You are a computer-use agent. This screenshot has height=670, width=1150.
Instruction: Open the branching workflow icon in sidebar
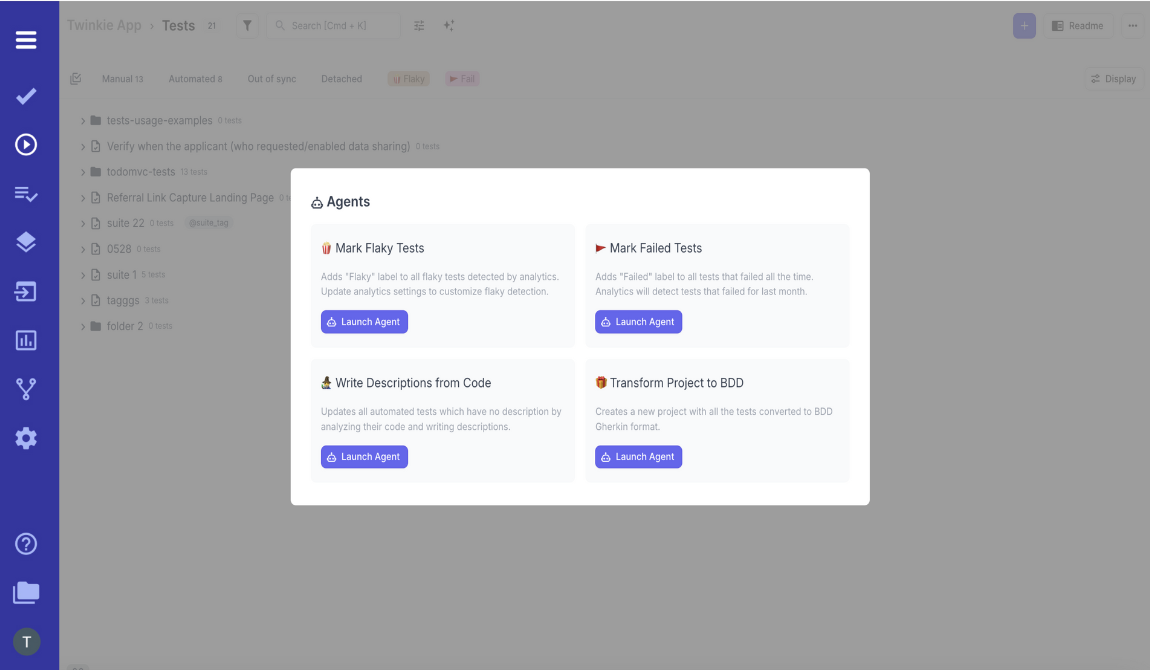pos(28,389)
